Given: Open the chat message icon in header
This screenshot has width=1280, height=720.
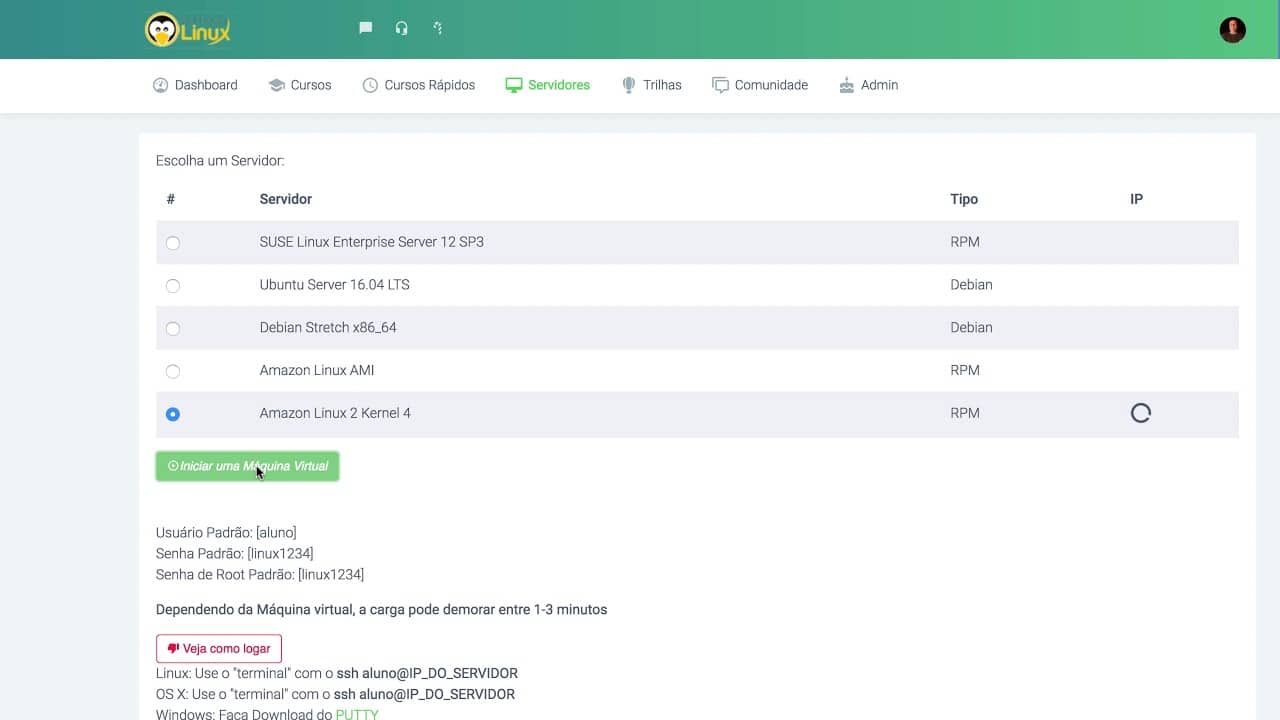Looking at the screenshot, I should tap(366, 28).
